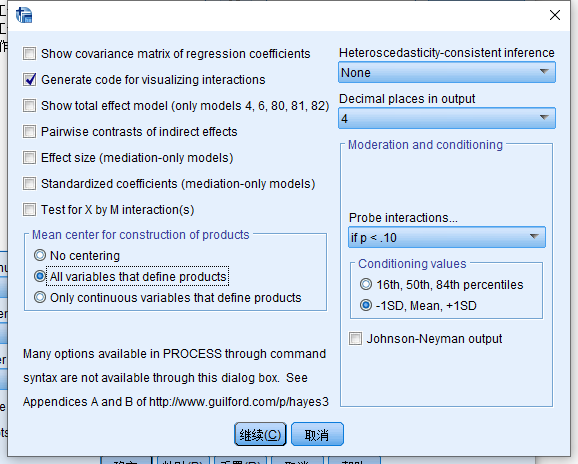Click the 继续(C) continue button
Screen dimensions: 578x464
[x=260, y=435]
